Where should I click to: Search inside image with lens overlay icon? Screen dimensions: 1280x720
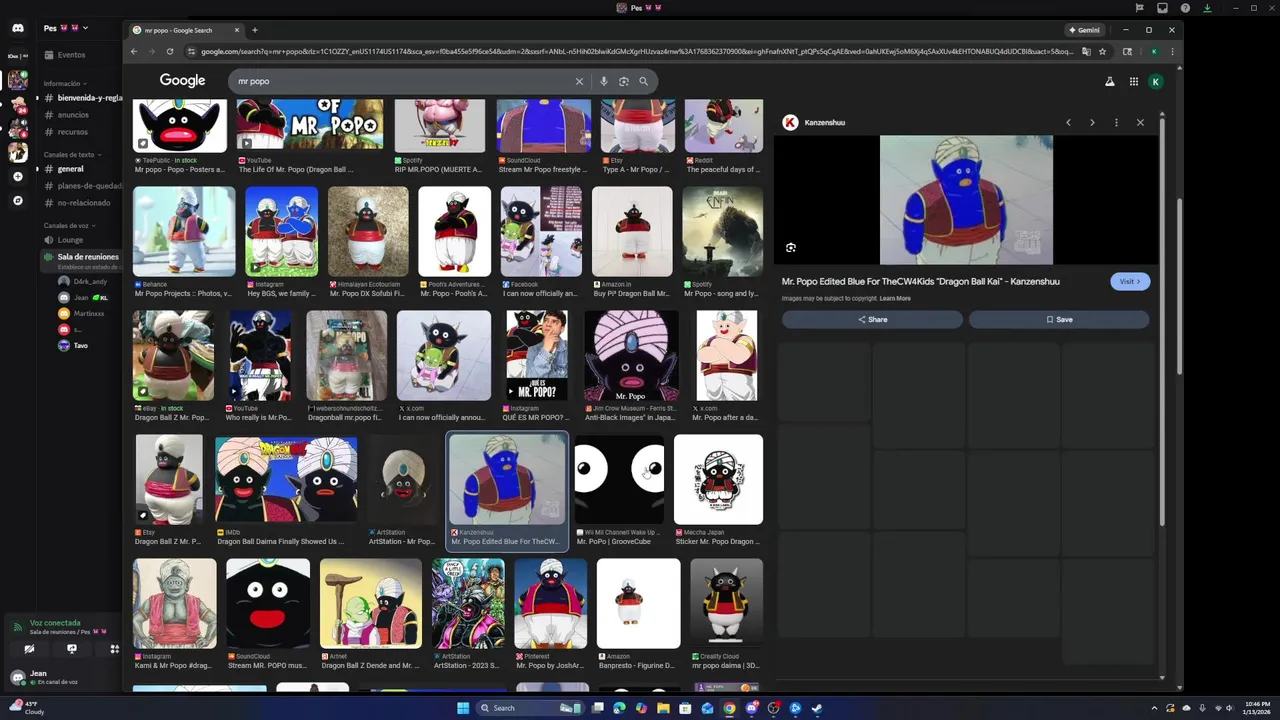pos(791,247)
